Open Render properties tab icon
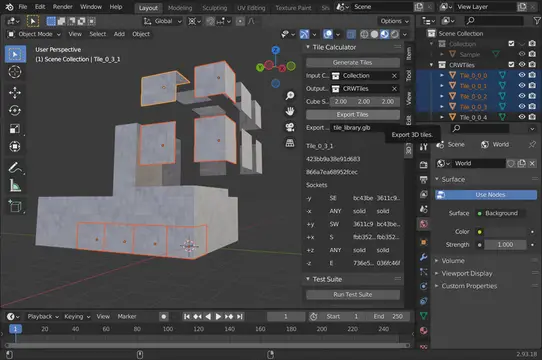 (424, 165)
